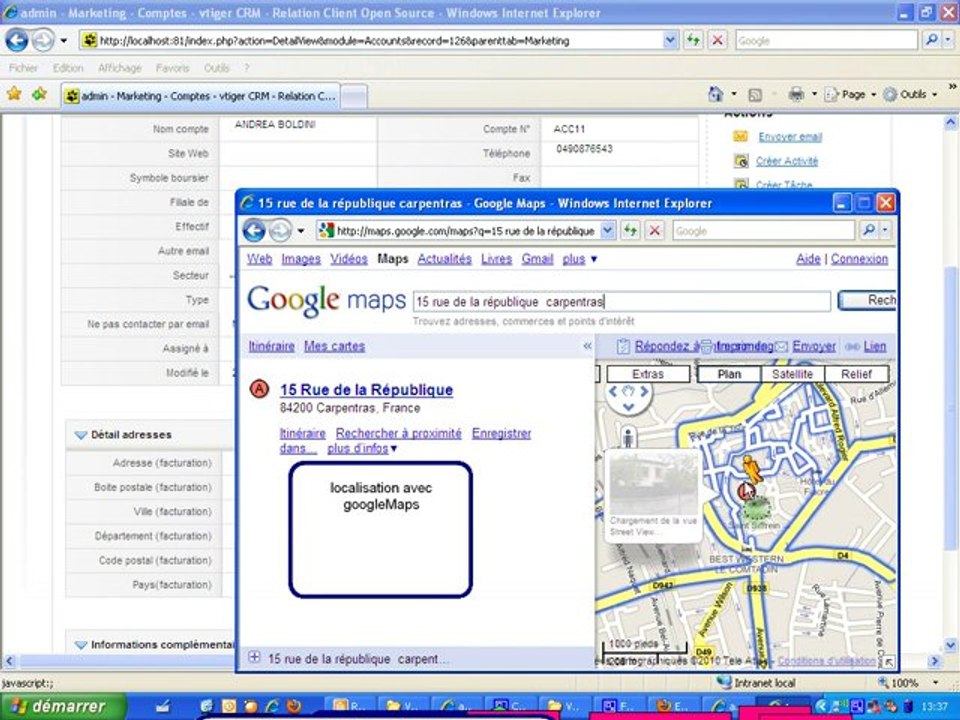The width and height of the screenshot is (960, 720).
Task: Click Back arrow in Google Maps window
Action: point(254,230)
